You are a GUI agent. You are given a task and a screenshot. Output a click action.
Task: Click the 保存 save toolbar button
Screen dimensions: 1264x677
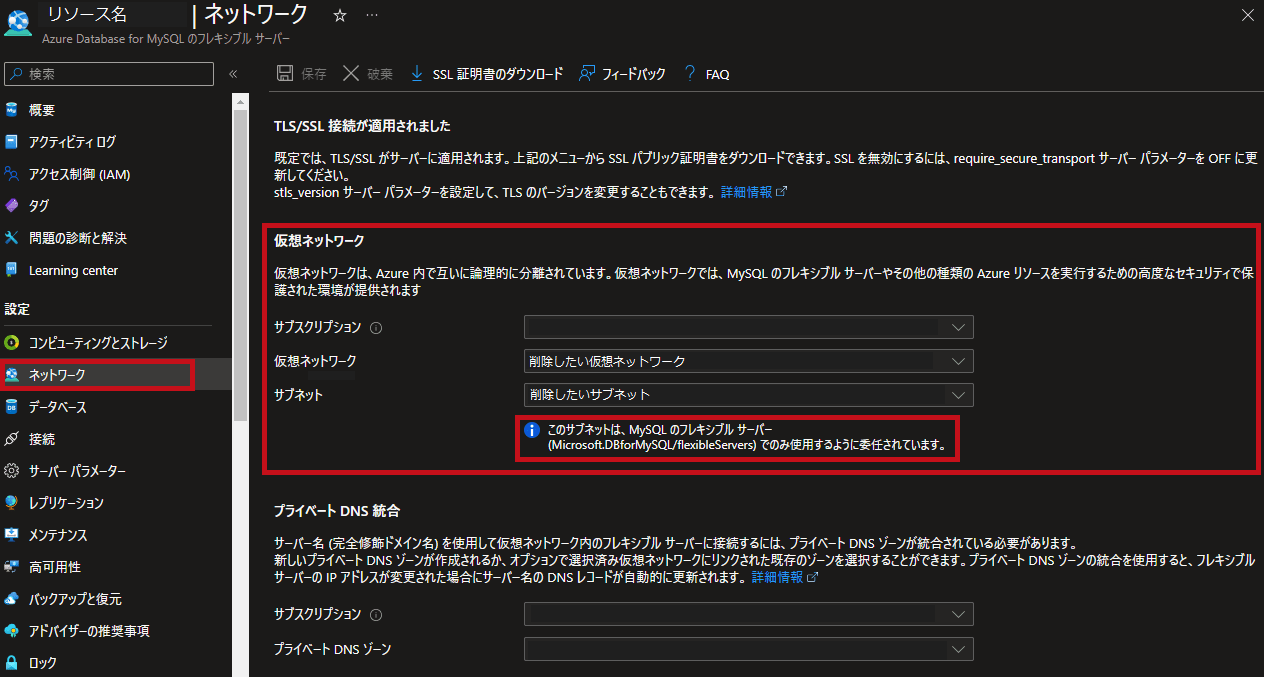[x=301, y=74]
